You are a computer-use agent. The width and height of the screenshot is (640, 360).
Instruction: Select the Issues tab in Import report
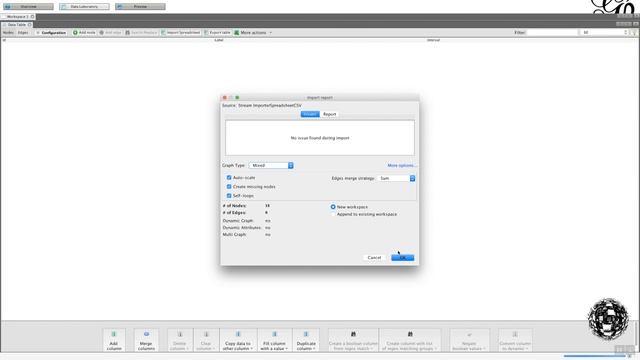[310, 114]
